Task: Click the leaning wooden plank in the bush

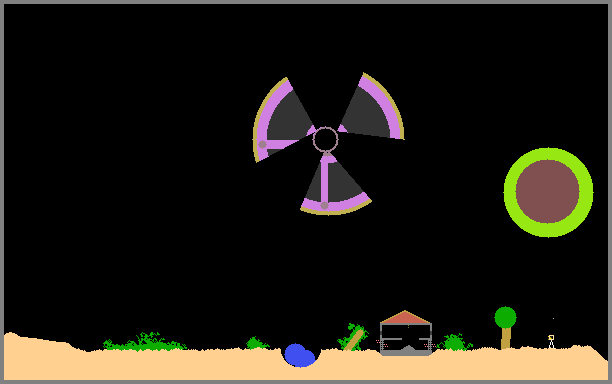Action: (x=354, y=340)
